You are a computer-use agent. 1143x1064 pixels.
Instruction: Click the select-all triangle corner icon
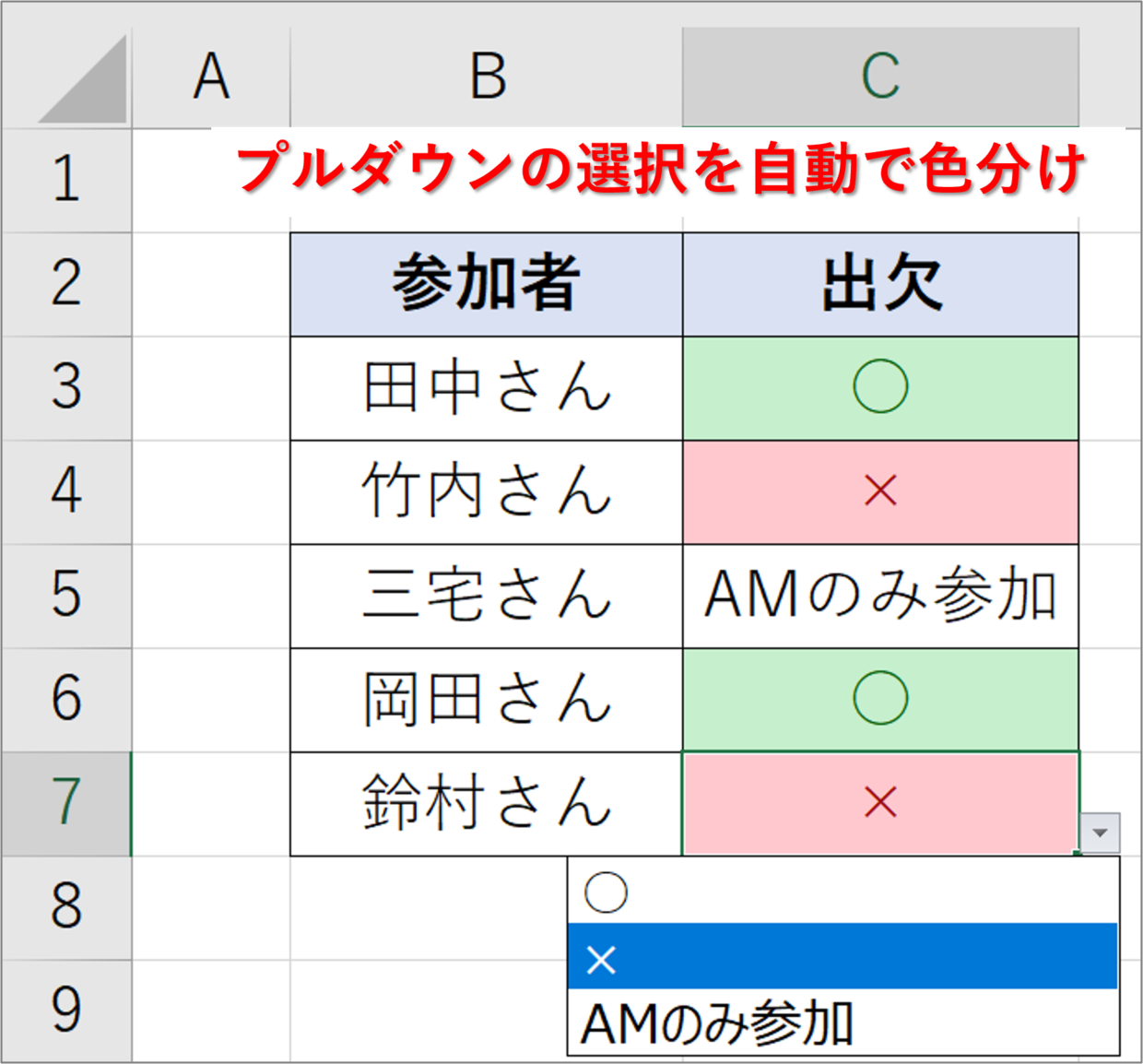83,79
